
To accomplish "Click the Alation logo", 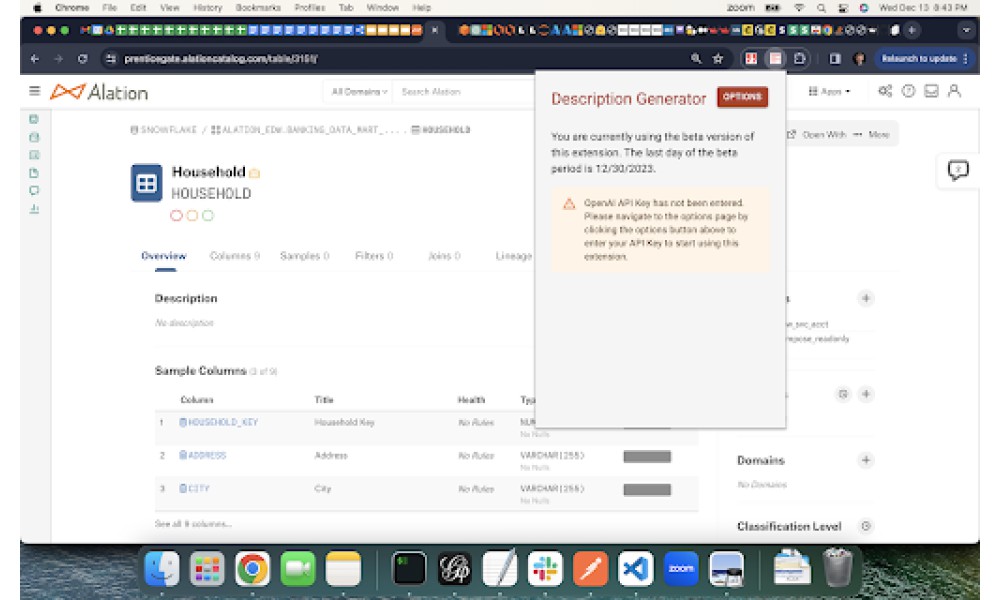I will pyautogui.click(x=99, y=92).
